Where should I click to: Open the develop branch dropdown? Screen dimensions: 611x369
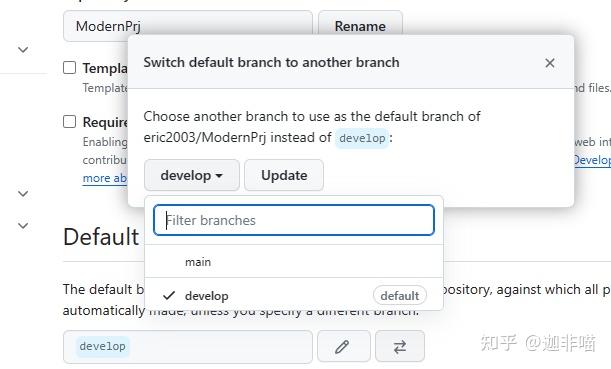192,175
